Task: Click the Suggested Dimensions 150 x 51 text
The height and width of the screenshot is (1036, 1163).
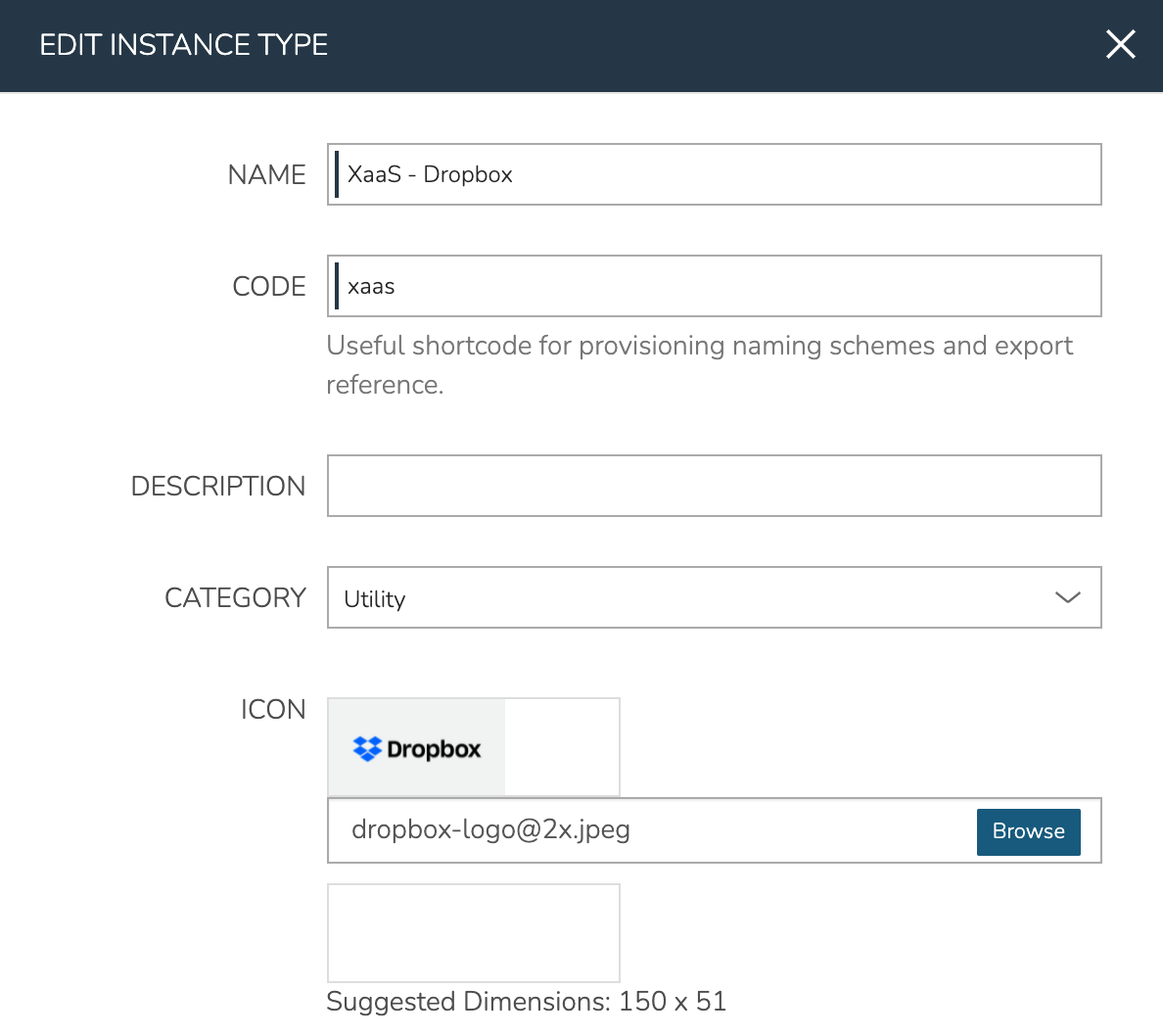Action: (526, 1001)
